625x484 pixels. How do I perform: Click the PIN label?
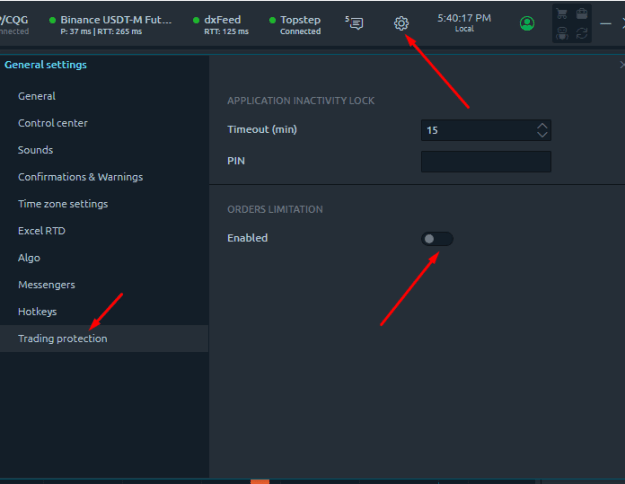(x=236, y=161)
